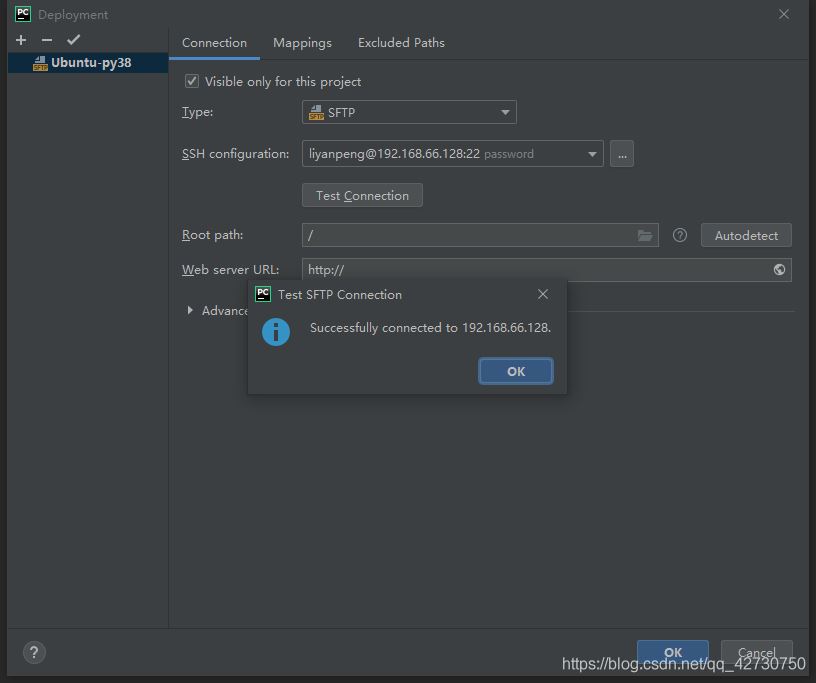Viewport: 816px width, 683px height.
Task: Click the checkmark use-as-default icon
Action: (73, 40)
